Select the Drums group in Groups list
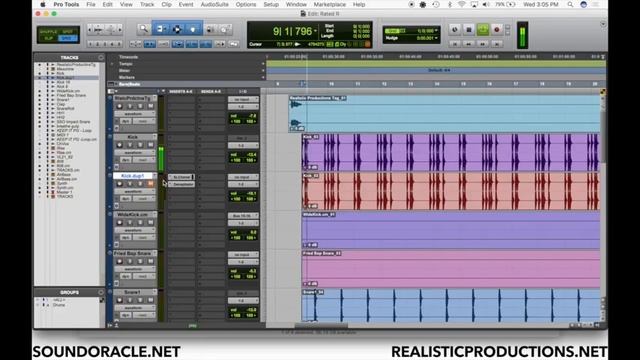Screen dimensions: 640x360 coord(59,305)
